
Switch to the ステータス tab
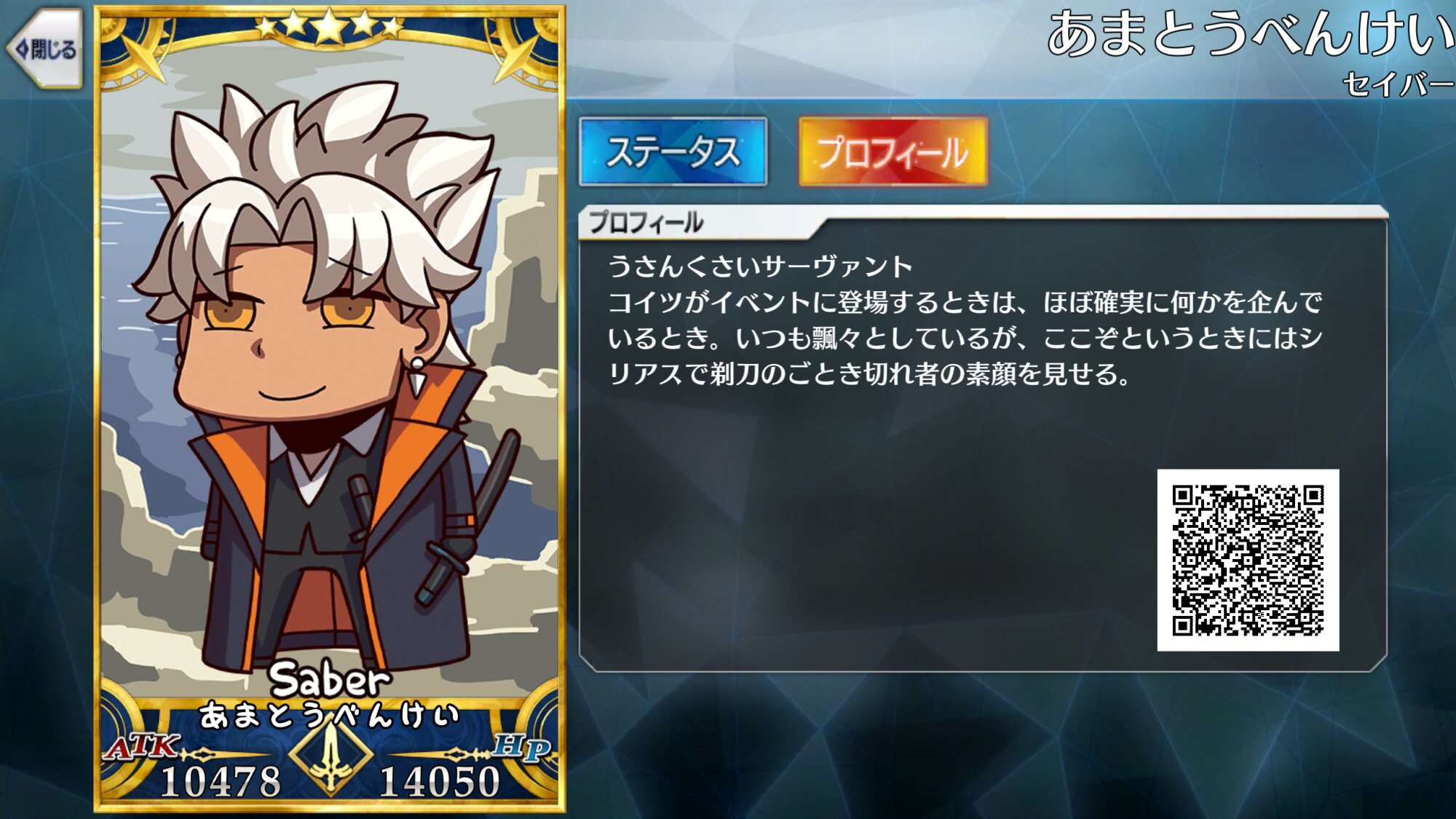(673, 151)
